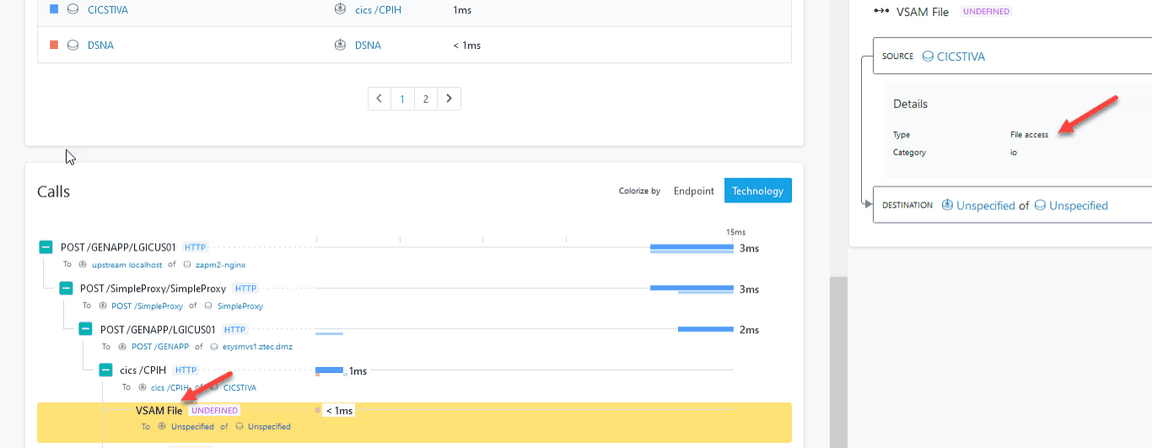Image resolution: width=1152 pixels, height=448 pixels.
Task: Click the service icon beside CICSTIVA in the table
Action: (72, 10)
